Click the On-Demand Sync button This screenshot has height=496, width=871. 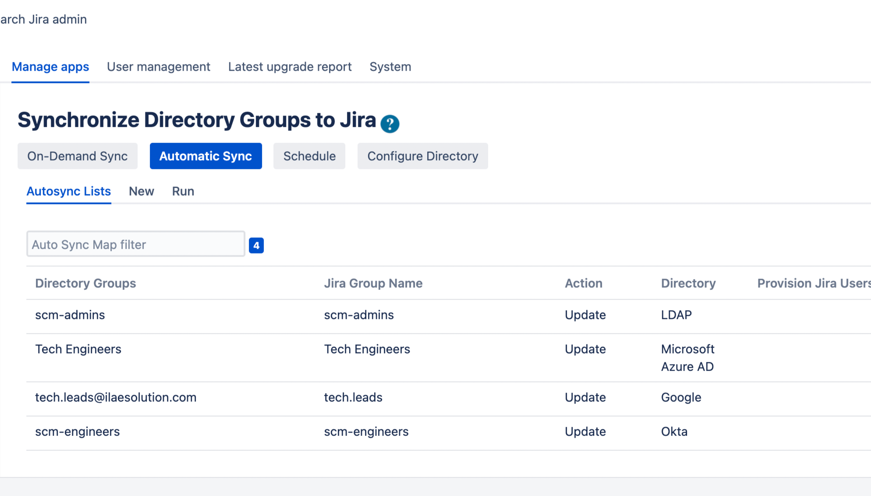[77, 156]
